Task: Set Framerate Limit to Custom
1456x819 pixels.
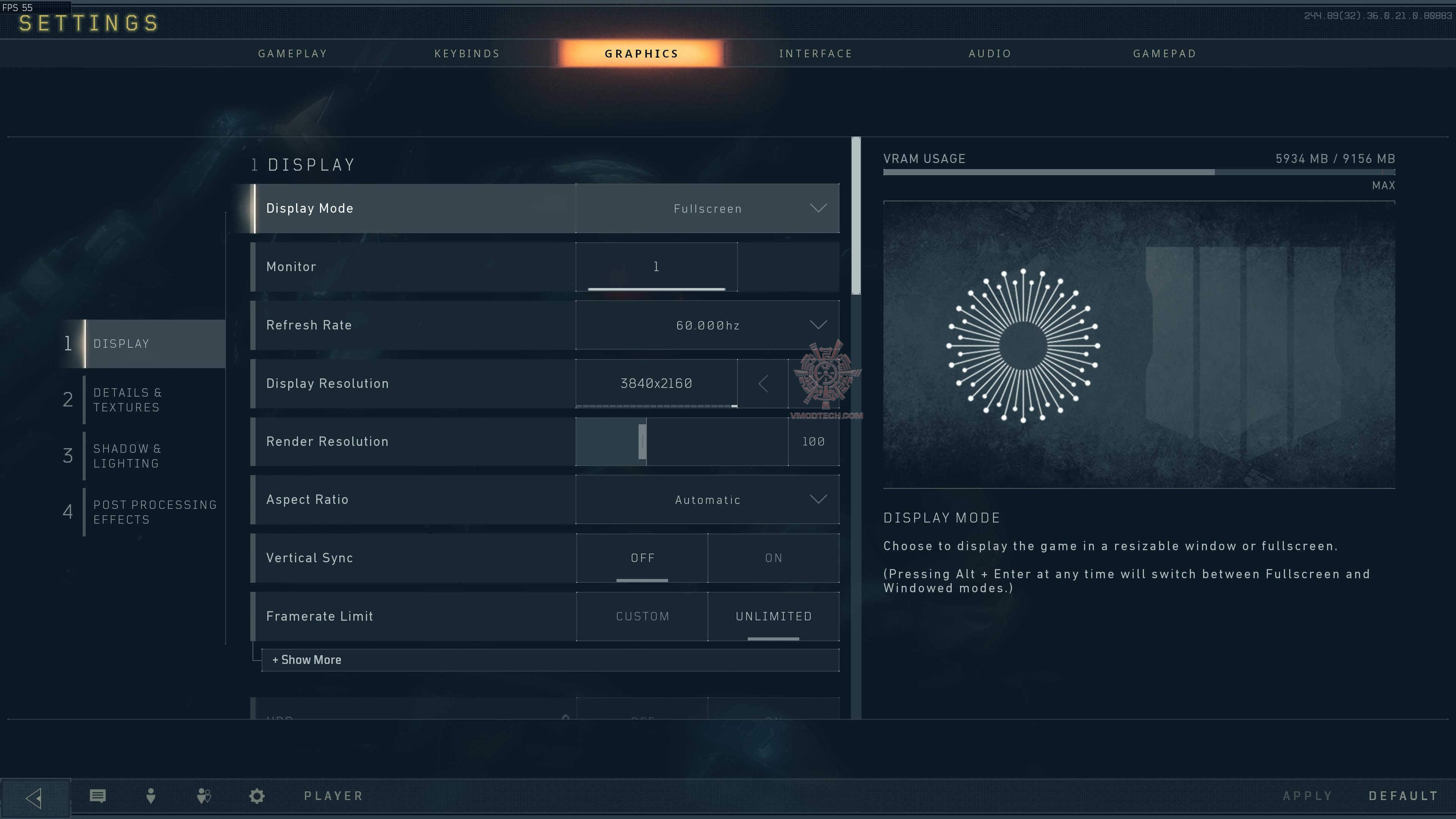Action: pos(642,616)
